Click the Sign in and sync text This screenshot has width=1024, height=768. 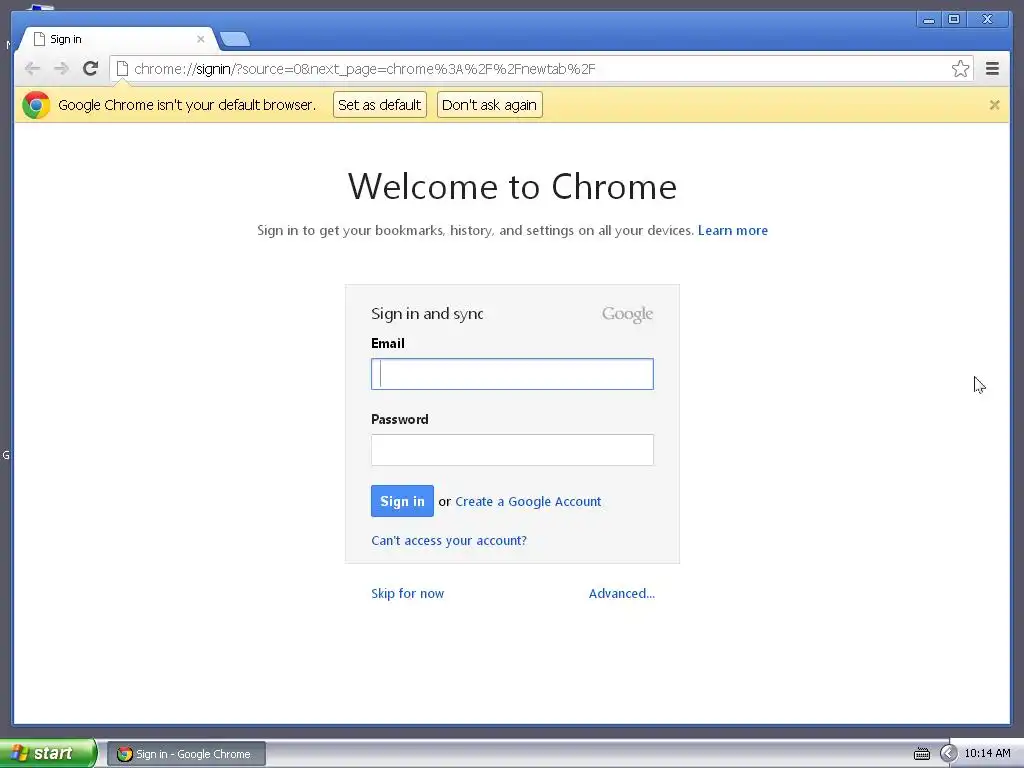pos(427,313)
